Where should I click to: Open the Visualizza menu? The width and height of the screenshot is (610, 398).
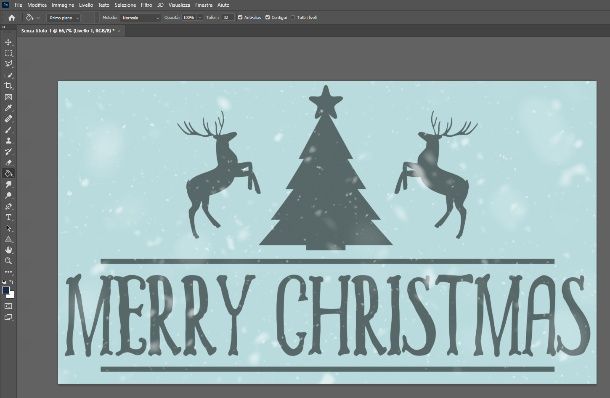coord(179,5)
